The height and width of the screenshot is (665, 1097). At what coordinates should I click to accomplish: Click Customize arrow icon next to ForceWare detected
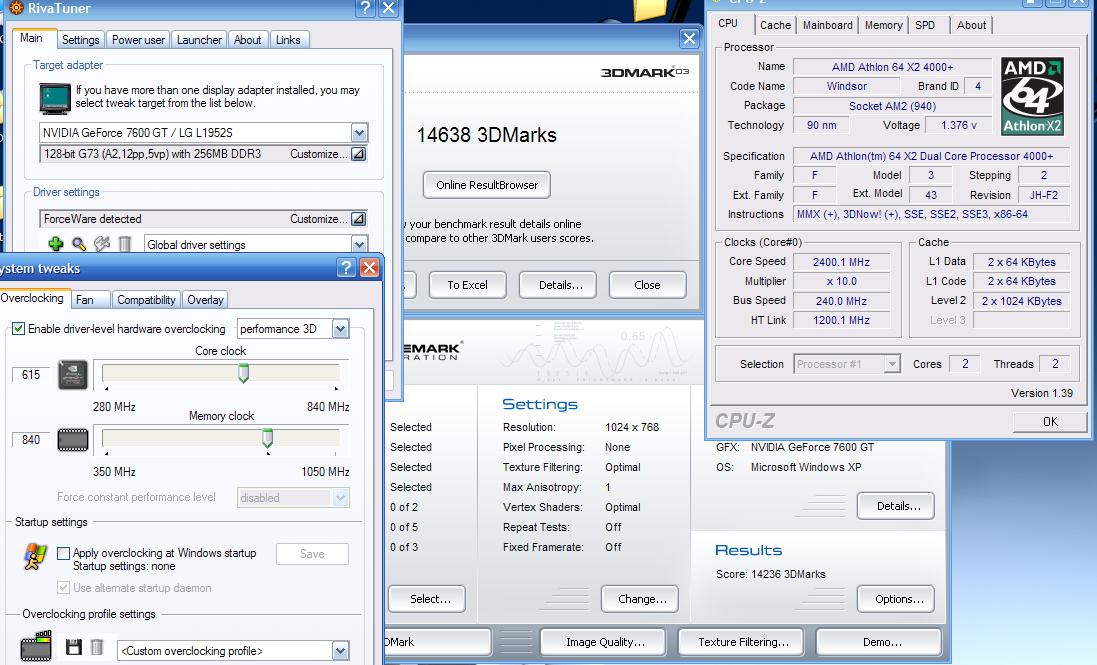pyautogui.click(x=358, y=219)
